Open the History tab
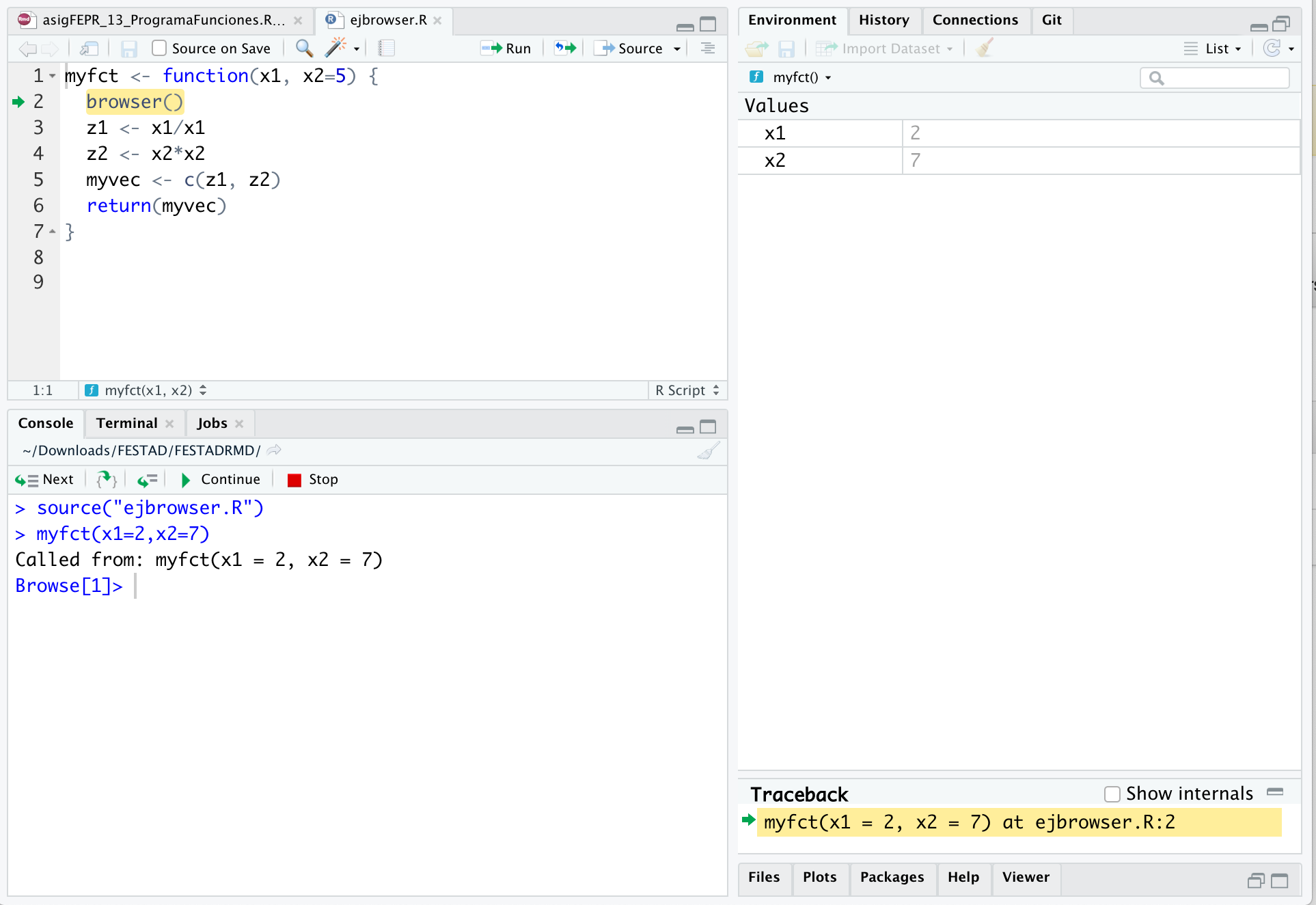Viewport: 1316px width, 905px height. click(x=884, y=20)
